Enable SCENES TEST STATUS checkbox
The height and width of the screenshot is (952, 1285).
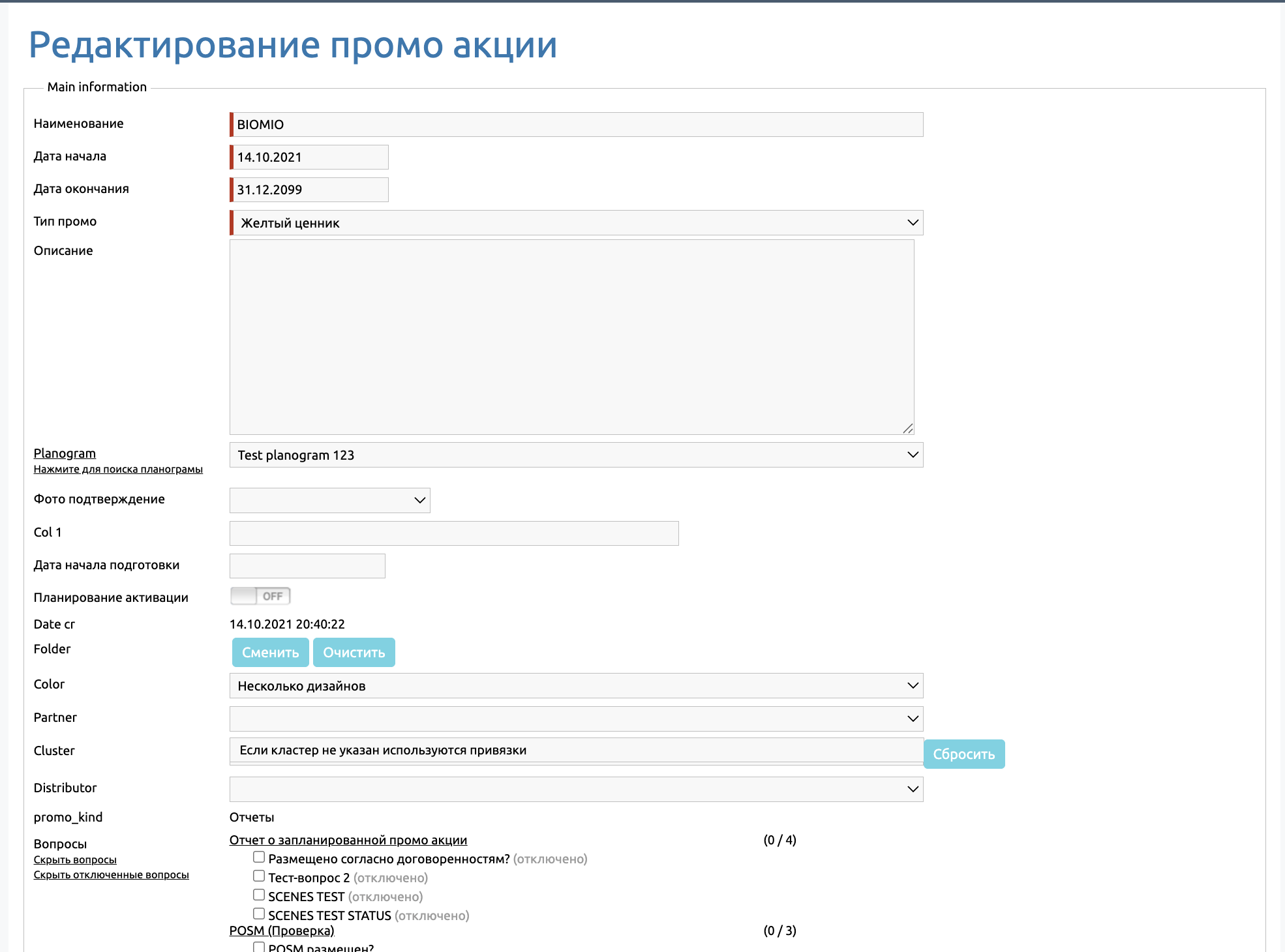[259, 914]
